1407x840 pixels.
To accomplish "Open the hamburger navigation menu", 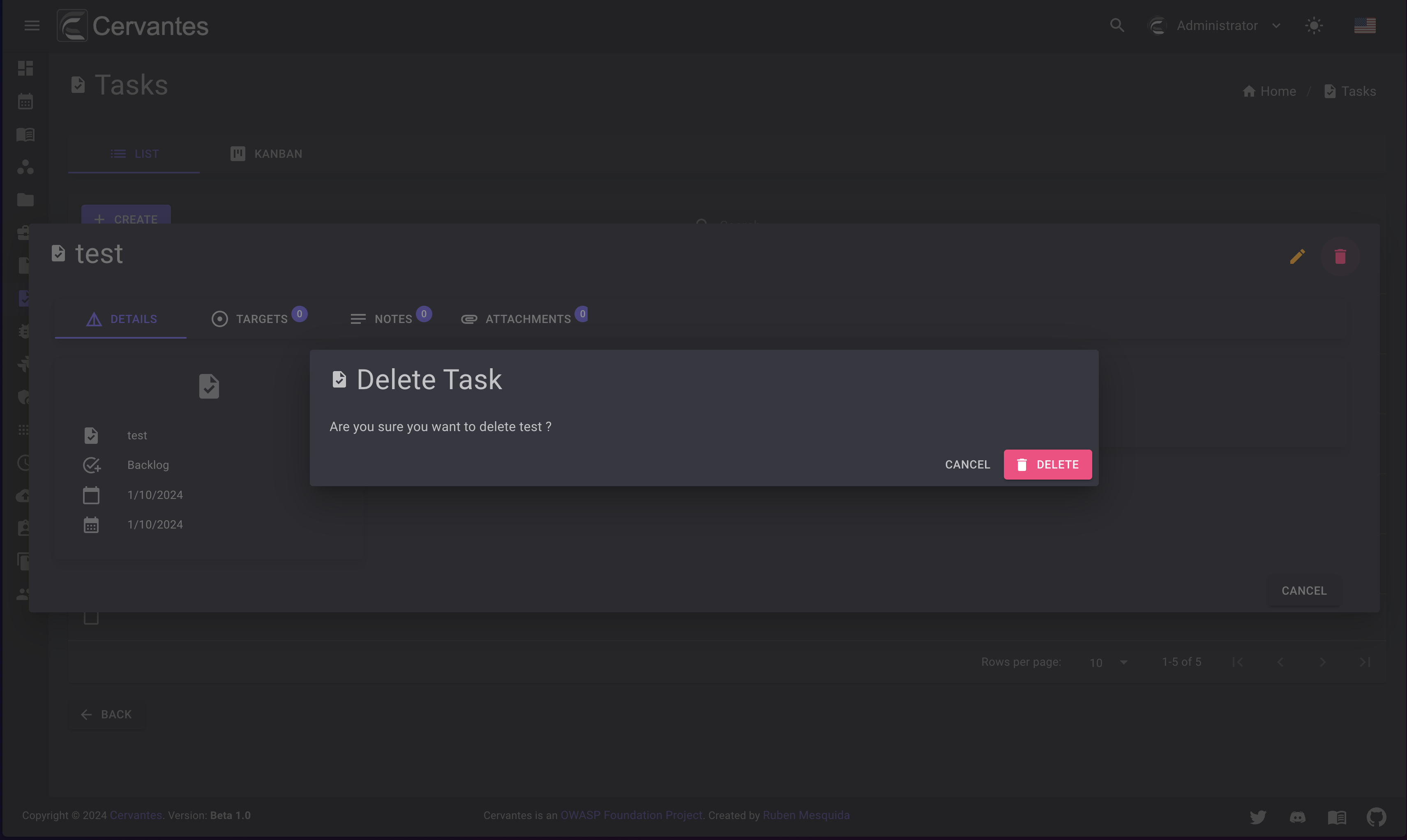I will (x=32, y=25).
